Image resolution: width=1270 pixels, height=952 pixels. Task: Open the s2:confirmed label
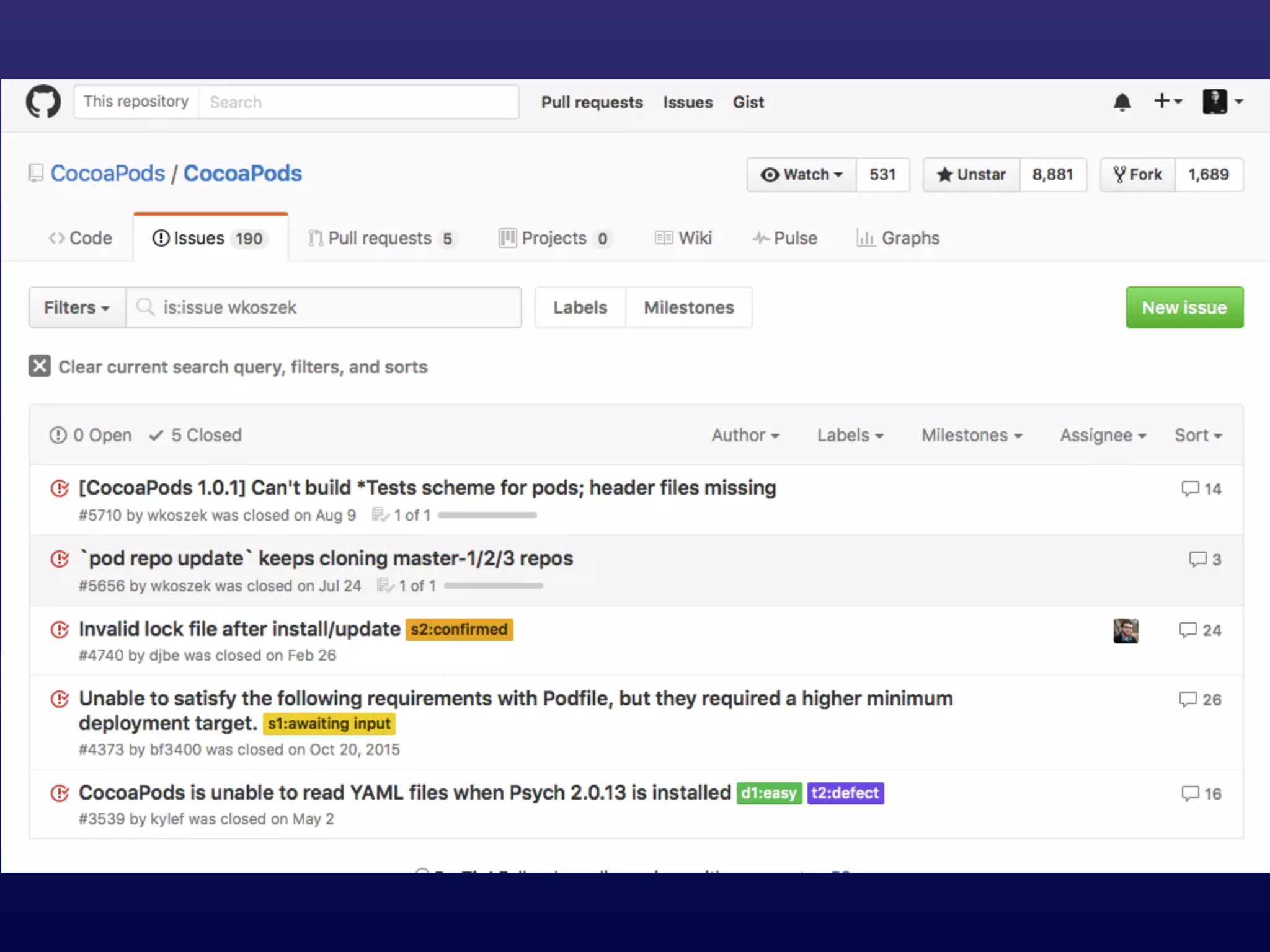[x=459, y=630]
